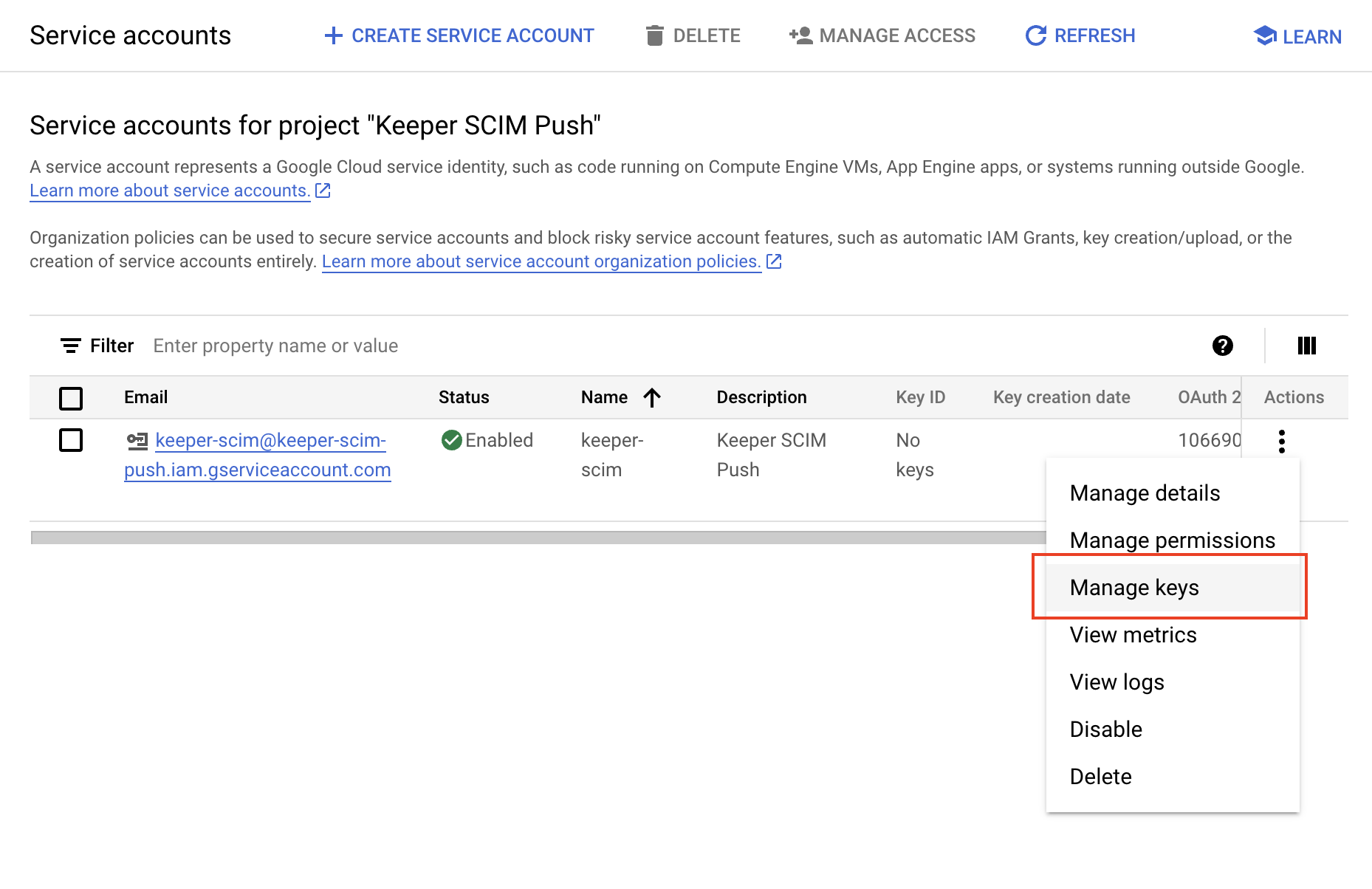Toggle the select-all checkbox in table header

tap(71, 398)
